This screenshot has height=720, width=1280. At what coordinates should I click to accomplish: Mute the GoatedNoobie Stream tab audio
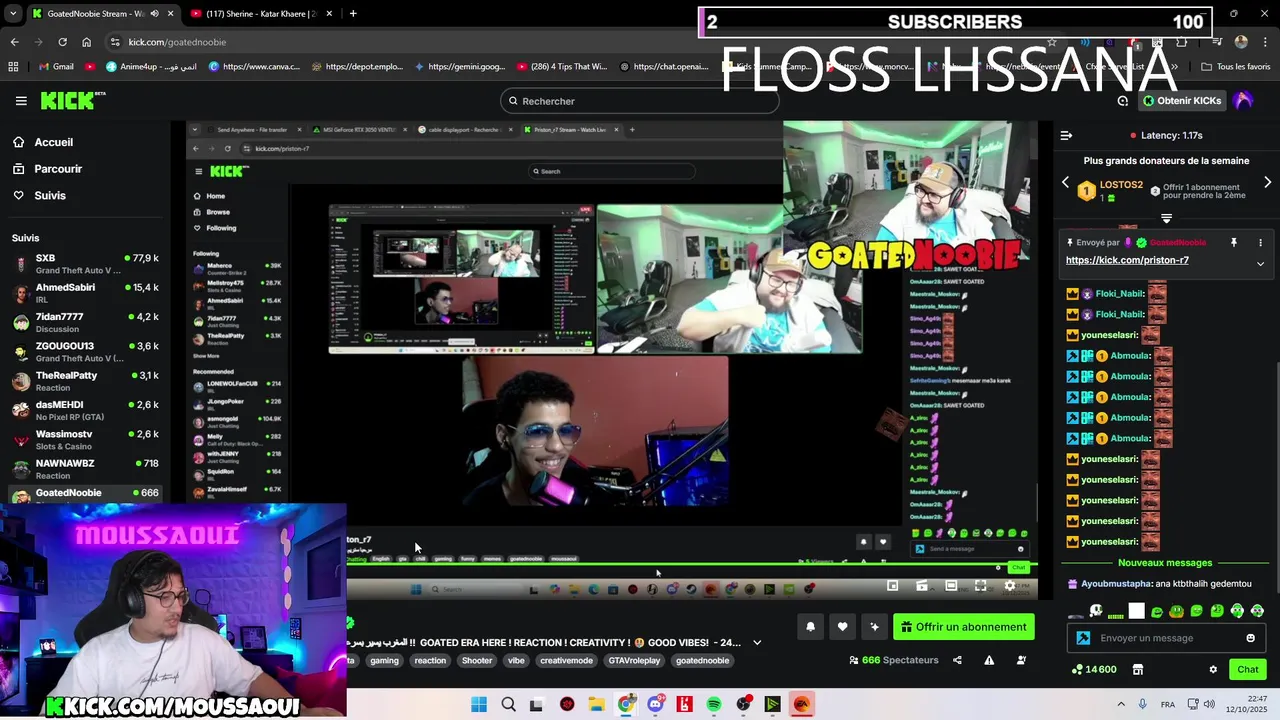(x=154, y=14)
